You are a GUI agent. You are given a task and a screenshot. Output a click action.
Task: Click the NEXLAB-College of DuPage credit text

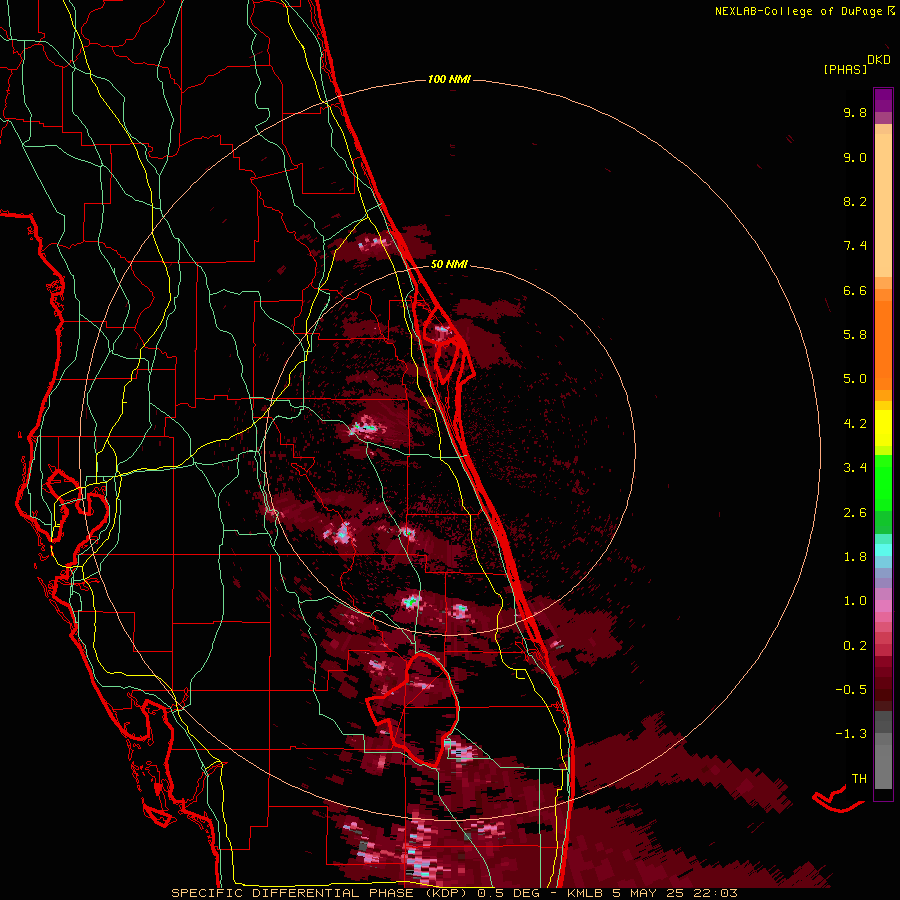(x=804, y=11)
